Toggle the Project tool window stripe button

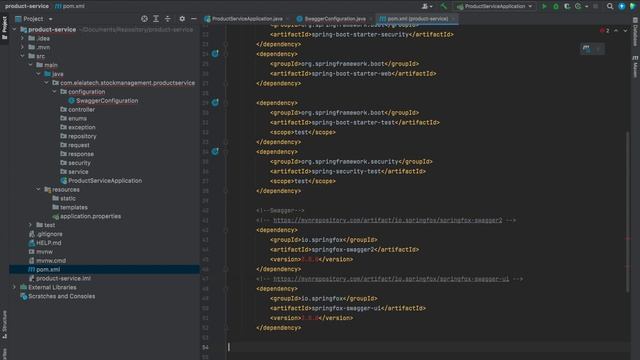pyautogui.click(x=4, y=28)
